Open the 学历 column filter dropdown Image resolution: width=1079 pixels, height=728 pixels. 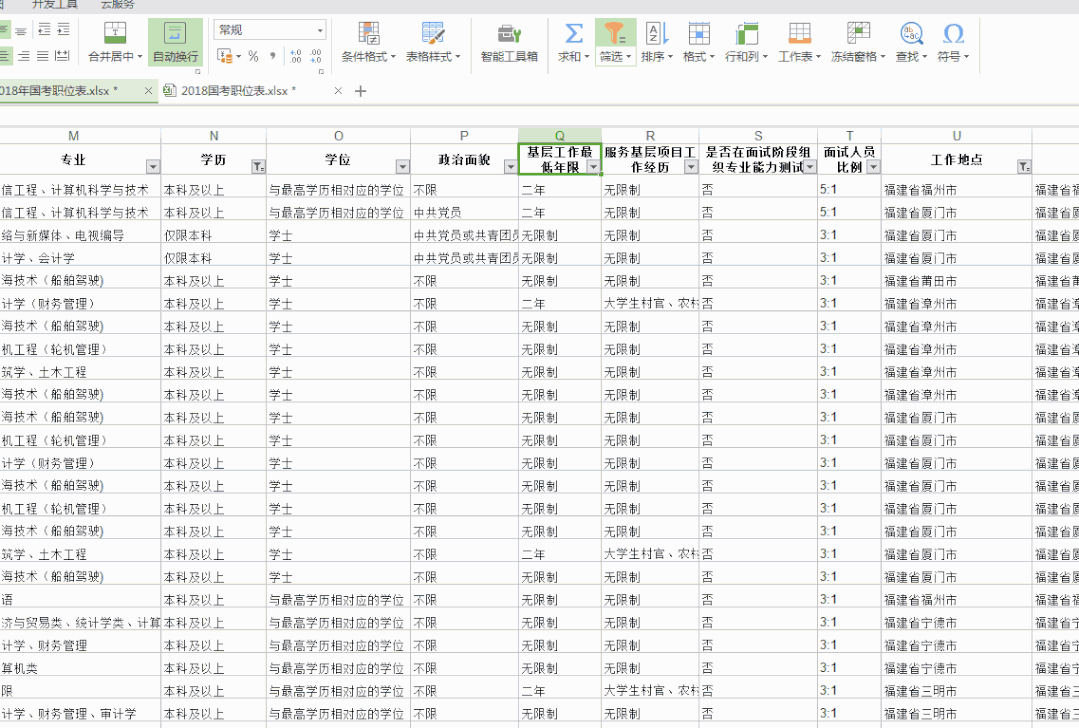point(258,167)
